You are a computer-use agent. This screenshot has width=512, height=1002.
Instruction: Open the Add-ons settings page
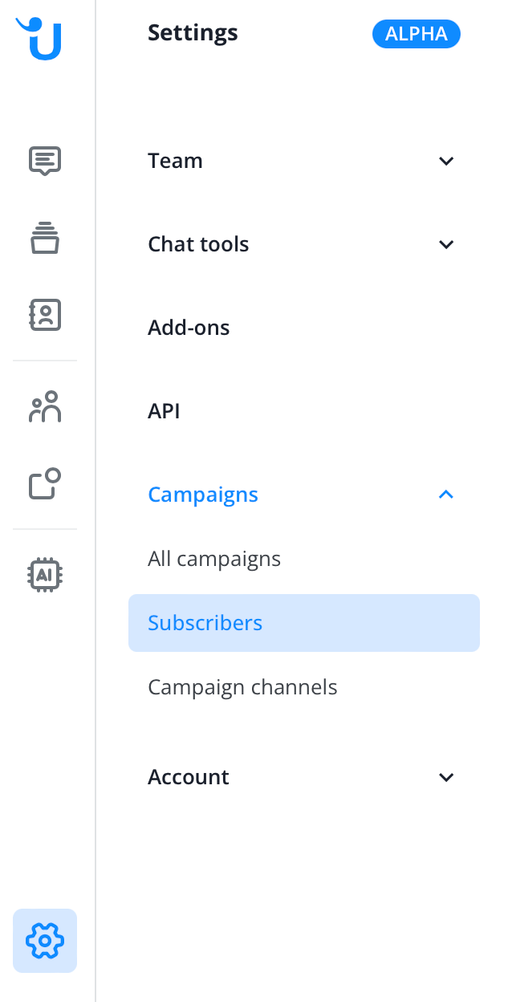[x=189, y=328]
